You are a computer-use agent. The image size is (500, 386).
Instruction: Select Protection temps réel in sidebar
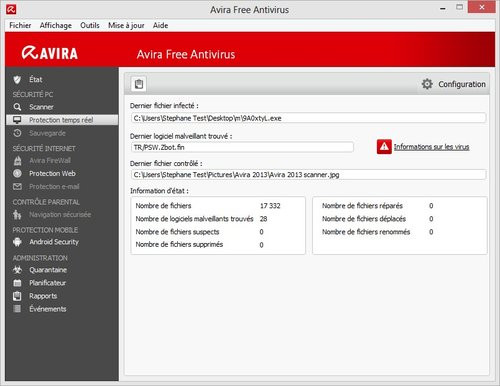(61, 120)
